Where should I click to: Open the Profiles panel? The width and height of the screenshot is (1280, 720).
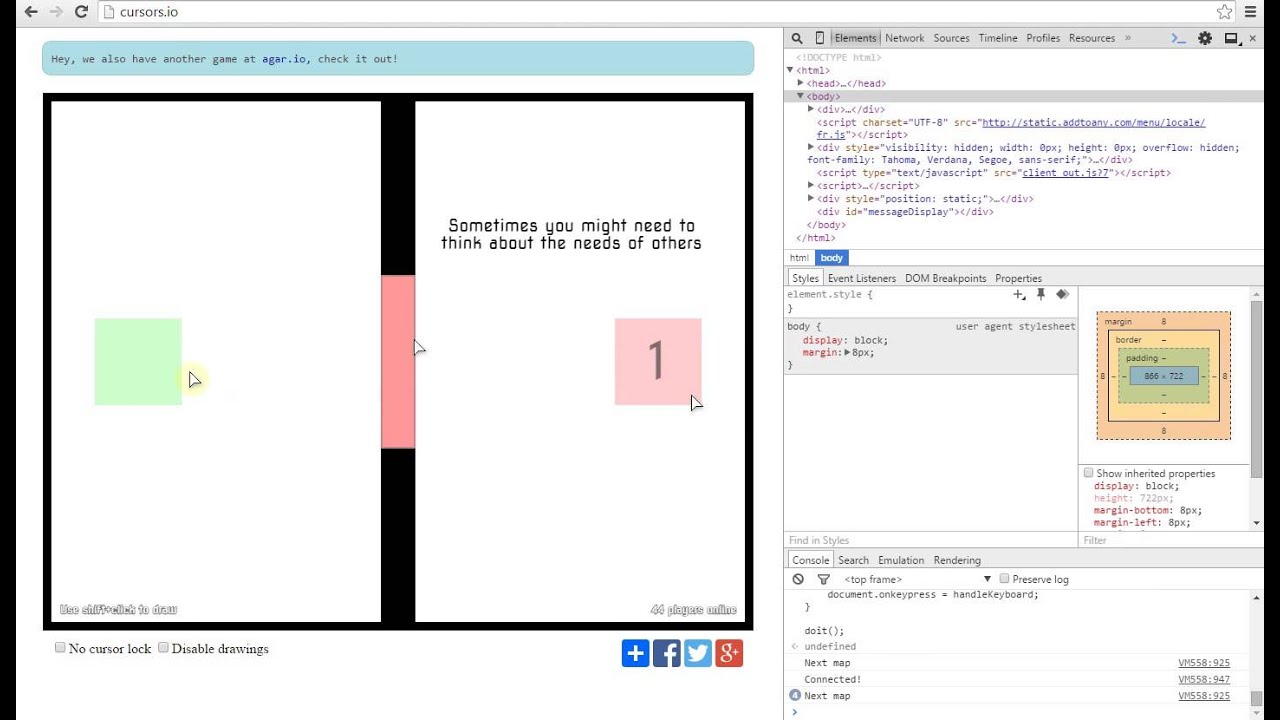[1043, 38]
